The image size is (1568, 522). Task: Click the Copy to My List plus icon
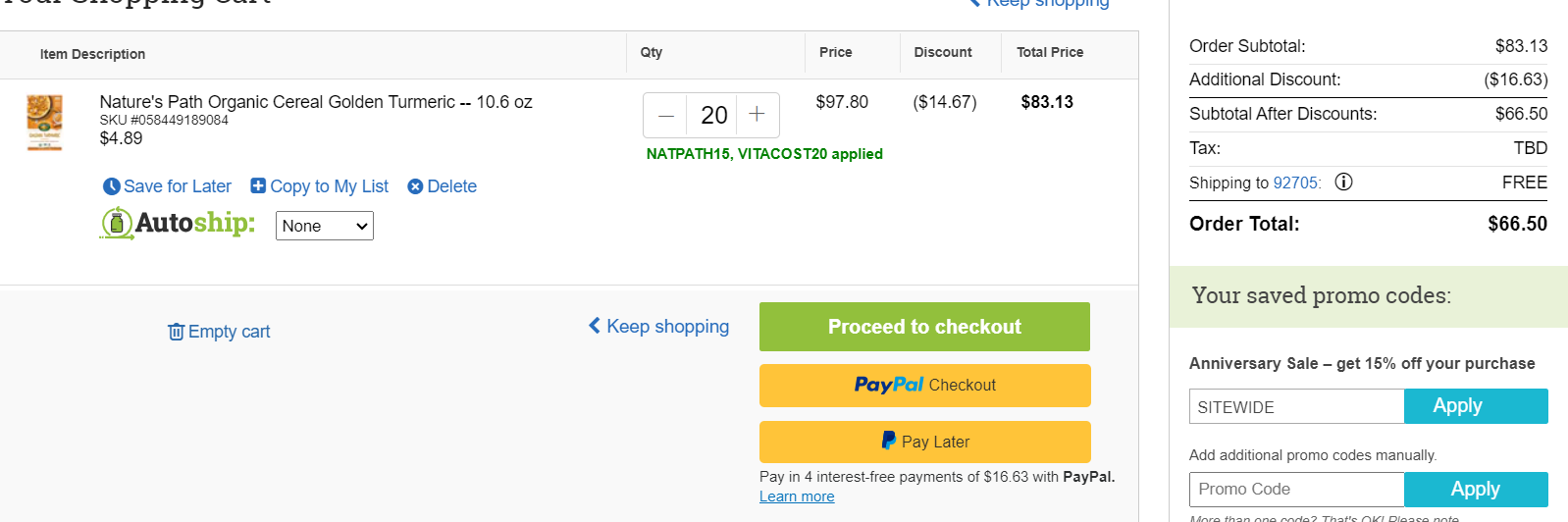(258, 185)
